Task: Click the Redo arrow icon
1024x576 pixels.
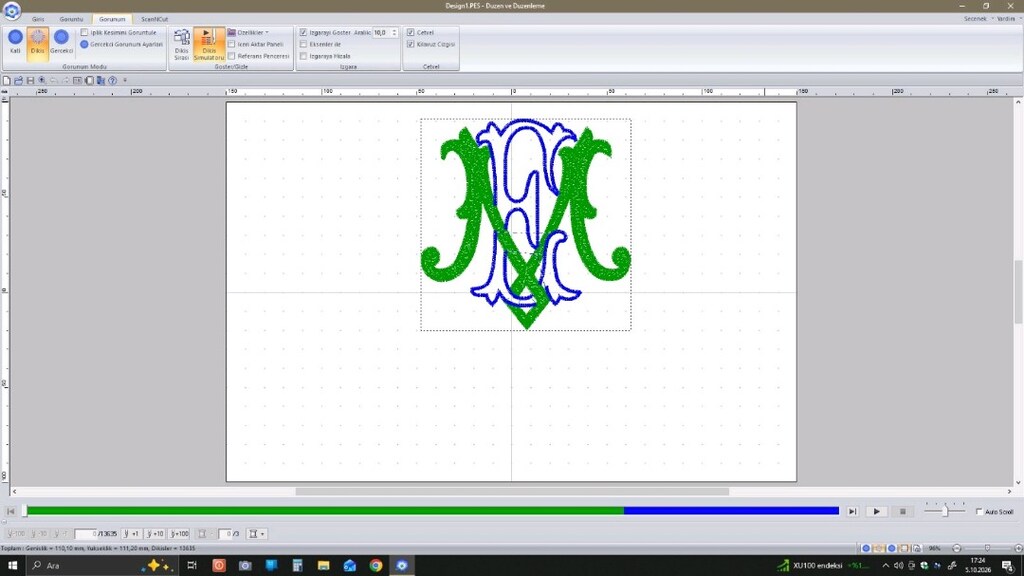Action: tap(65, 80)
